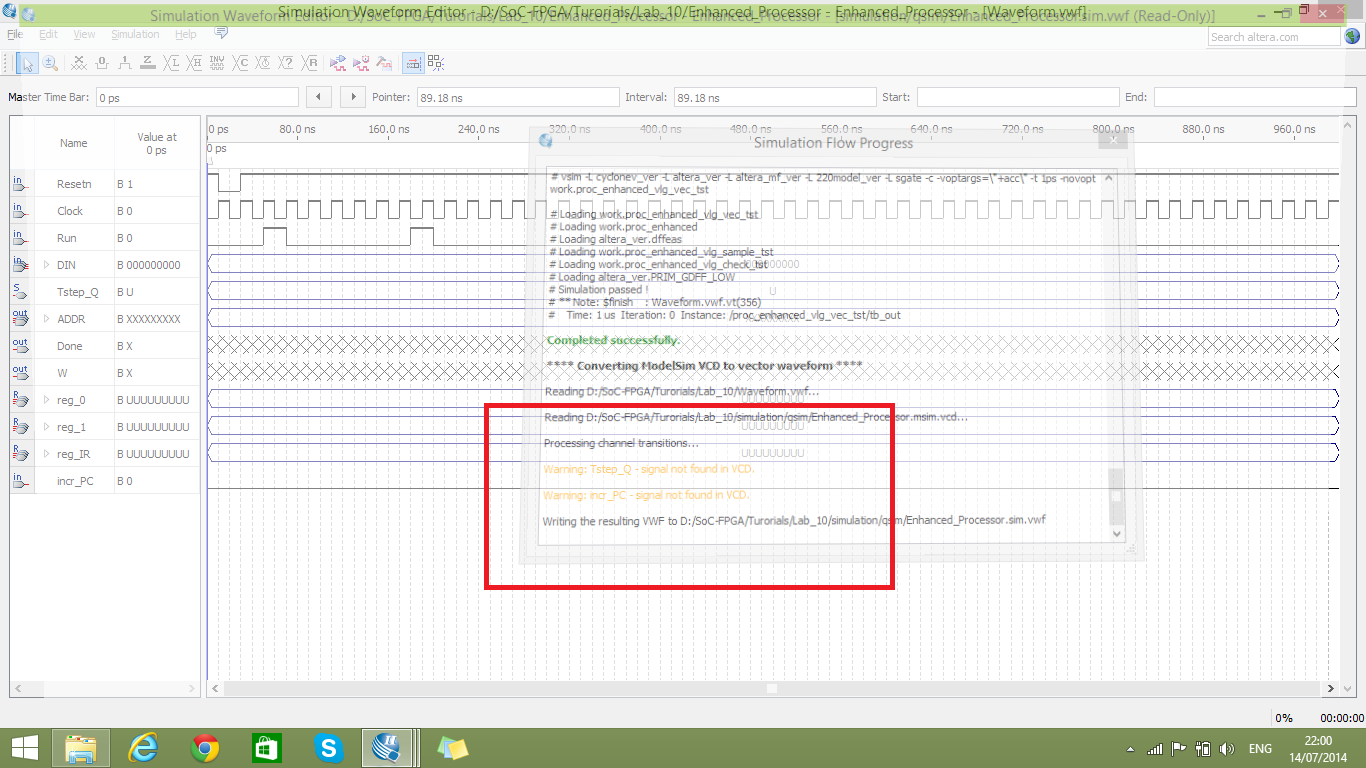Open the File menu
Screen dimensions: 1366x768
point(15,34)
